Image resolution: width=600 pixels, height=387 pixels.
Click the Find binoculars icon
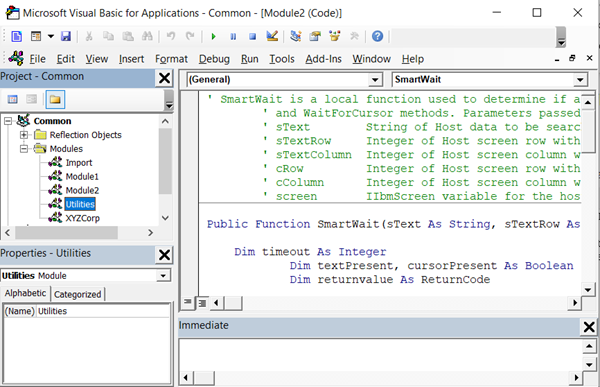[147, 36]
